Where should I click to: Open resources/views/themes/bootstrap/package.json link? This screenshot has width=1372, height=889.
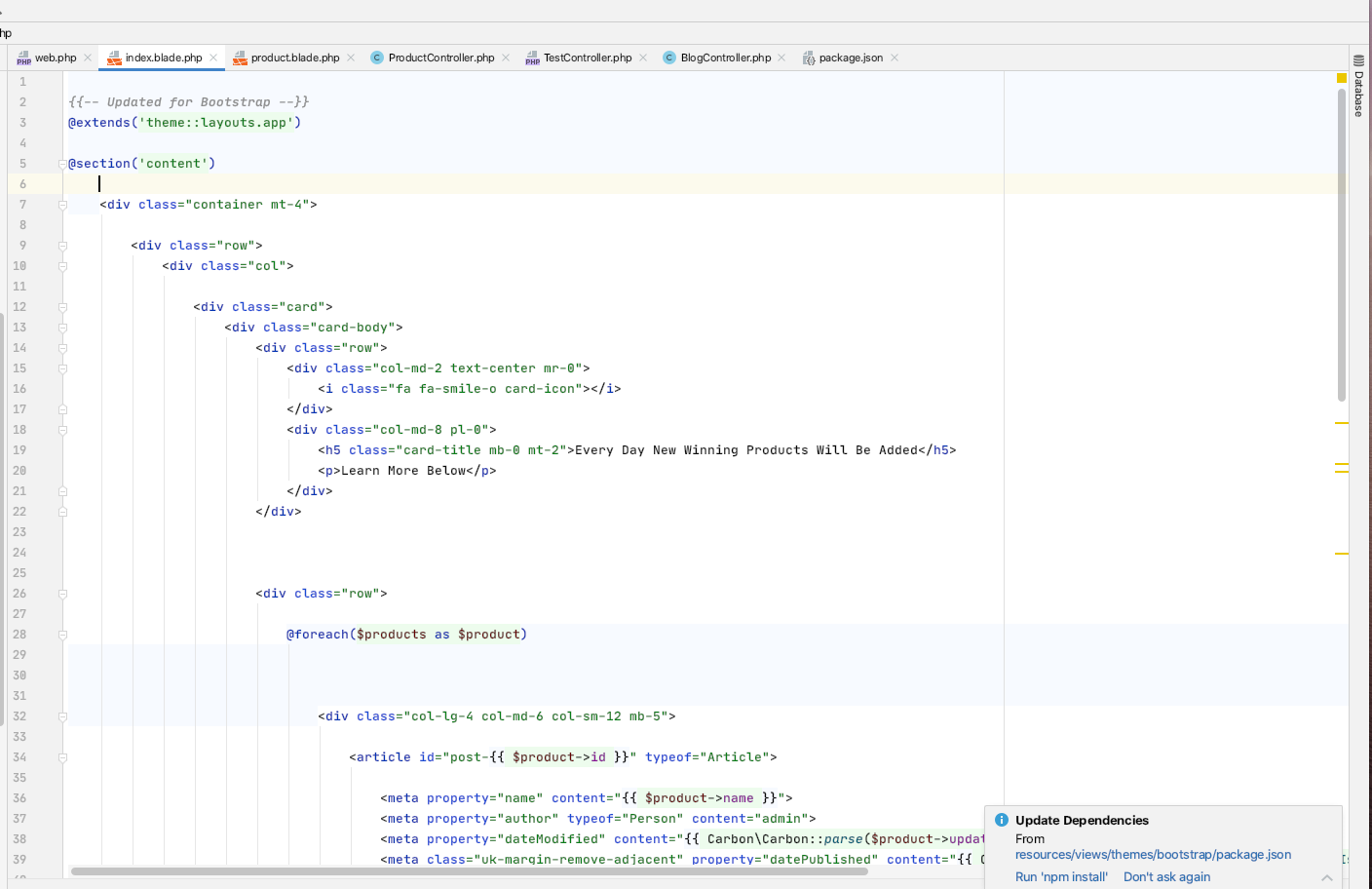point(1153,854)
